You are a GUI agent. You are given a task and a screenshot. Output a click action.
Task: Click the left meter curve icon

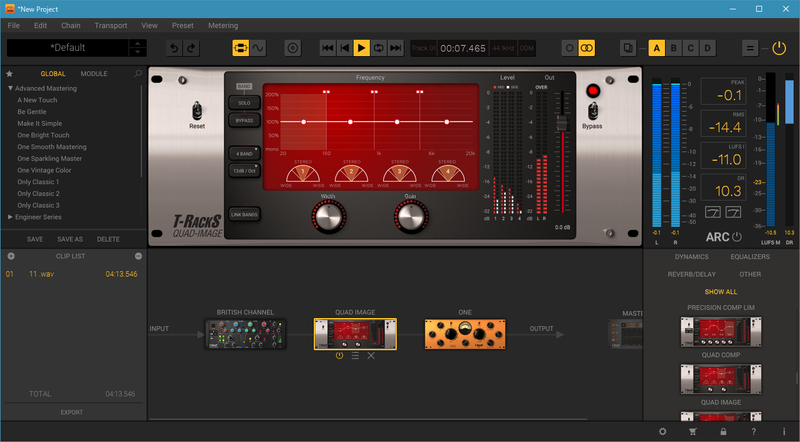point(713,212)
